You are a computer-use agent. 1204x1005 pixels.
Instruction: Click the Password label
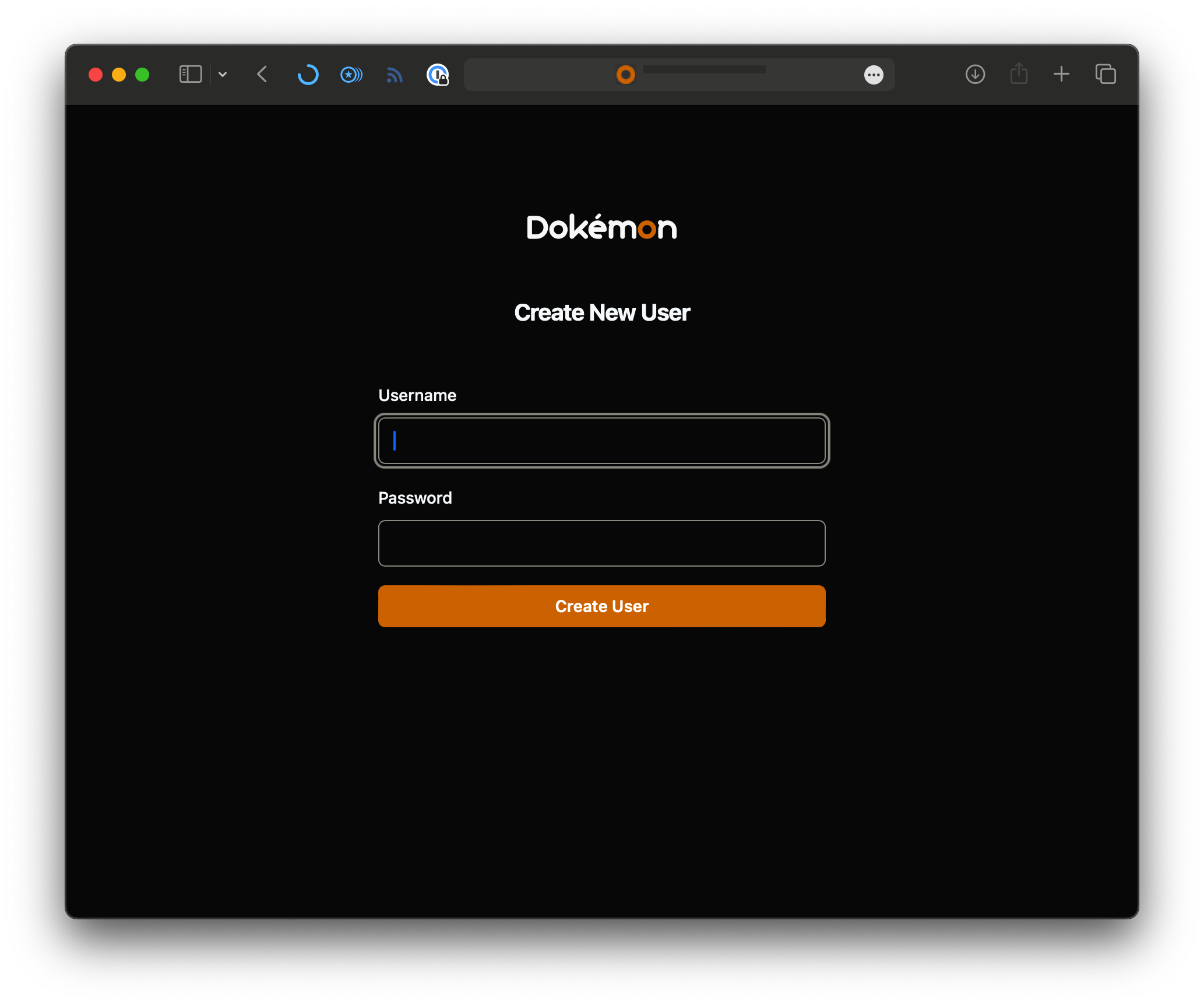415,498
